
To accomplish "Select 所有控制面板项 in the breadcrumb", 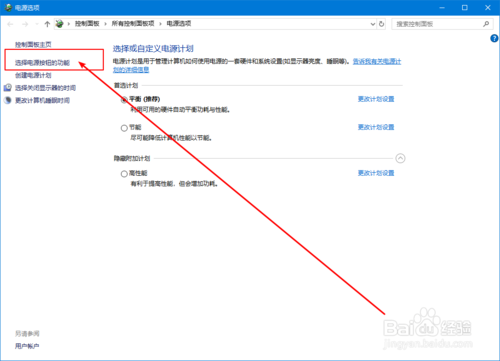I will (133, 24).
